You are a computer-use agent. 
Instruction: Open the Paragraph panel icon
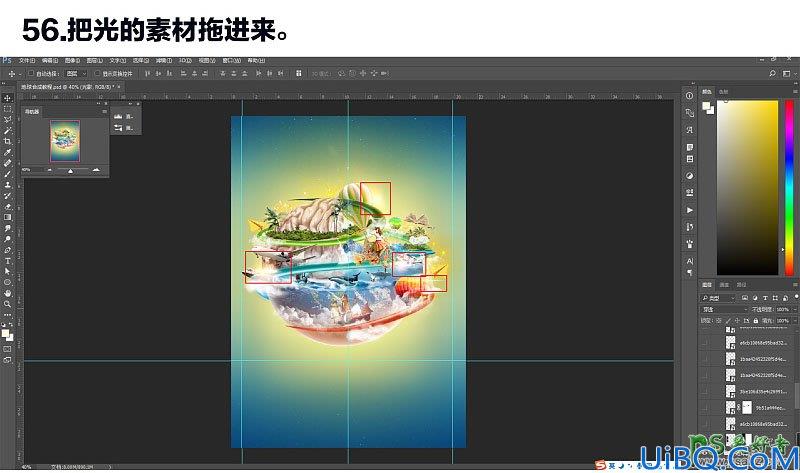point(689,272)
